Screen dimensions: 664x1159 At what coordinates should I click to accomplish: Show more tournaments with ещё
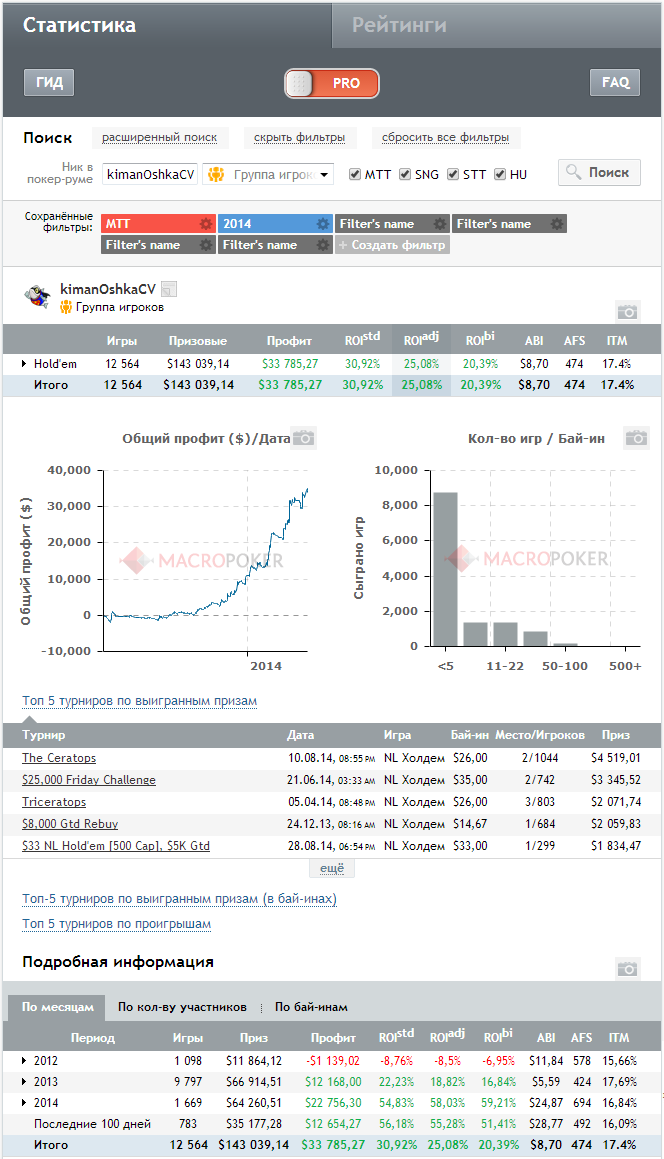click(x=332, y=869)
